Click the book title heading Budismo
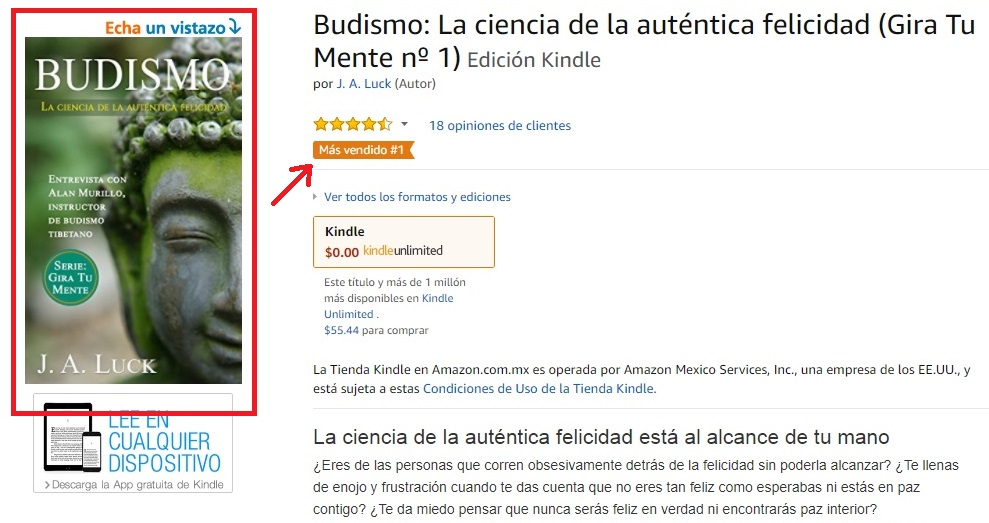 click(x=644, y=42)
